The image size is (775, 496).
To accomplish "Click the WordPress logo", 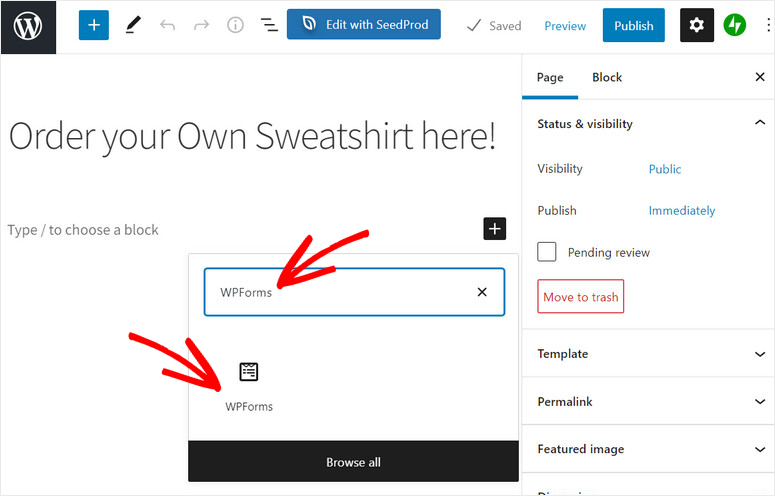I will (x=28, y=27).
